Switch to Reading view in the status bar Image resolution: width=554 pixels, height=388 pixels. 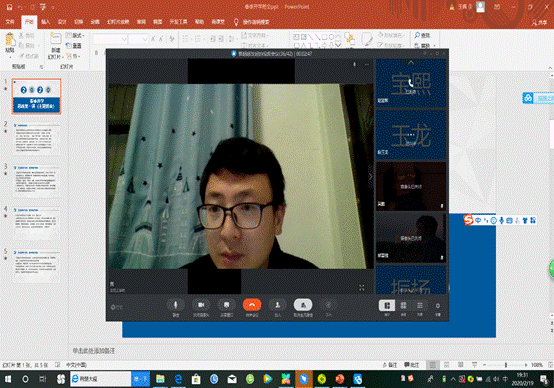[460, 365]
